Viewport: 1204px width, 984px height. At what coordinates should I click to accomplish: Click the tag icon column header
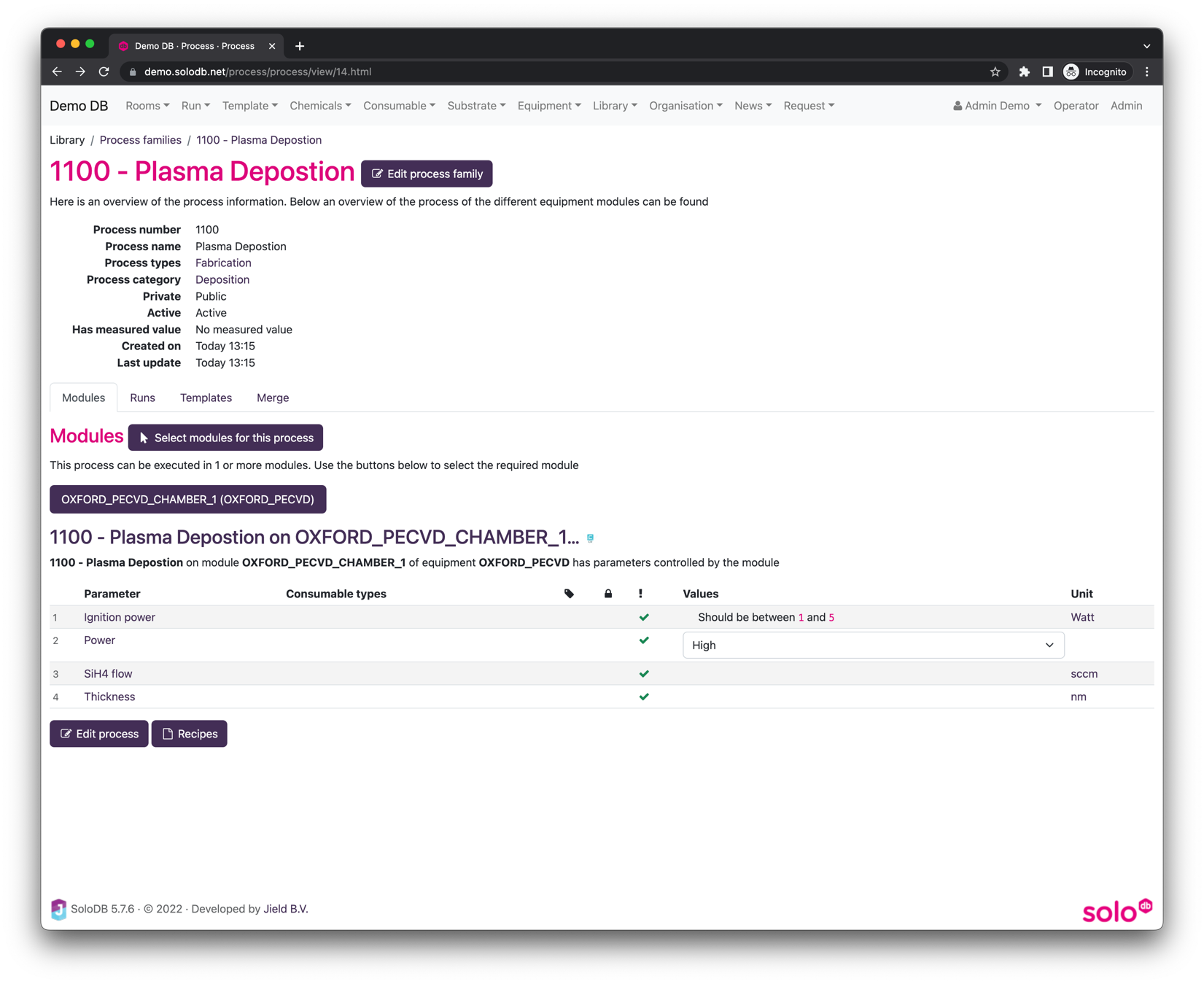point(569,594)
